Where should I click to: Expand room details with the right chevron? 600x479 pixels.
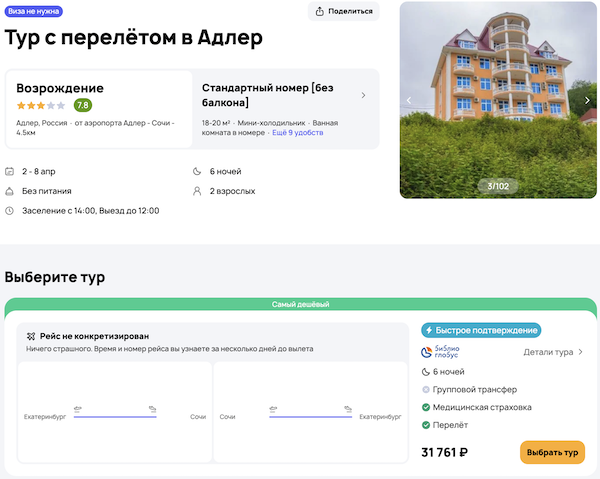[x=363, y=96]
